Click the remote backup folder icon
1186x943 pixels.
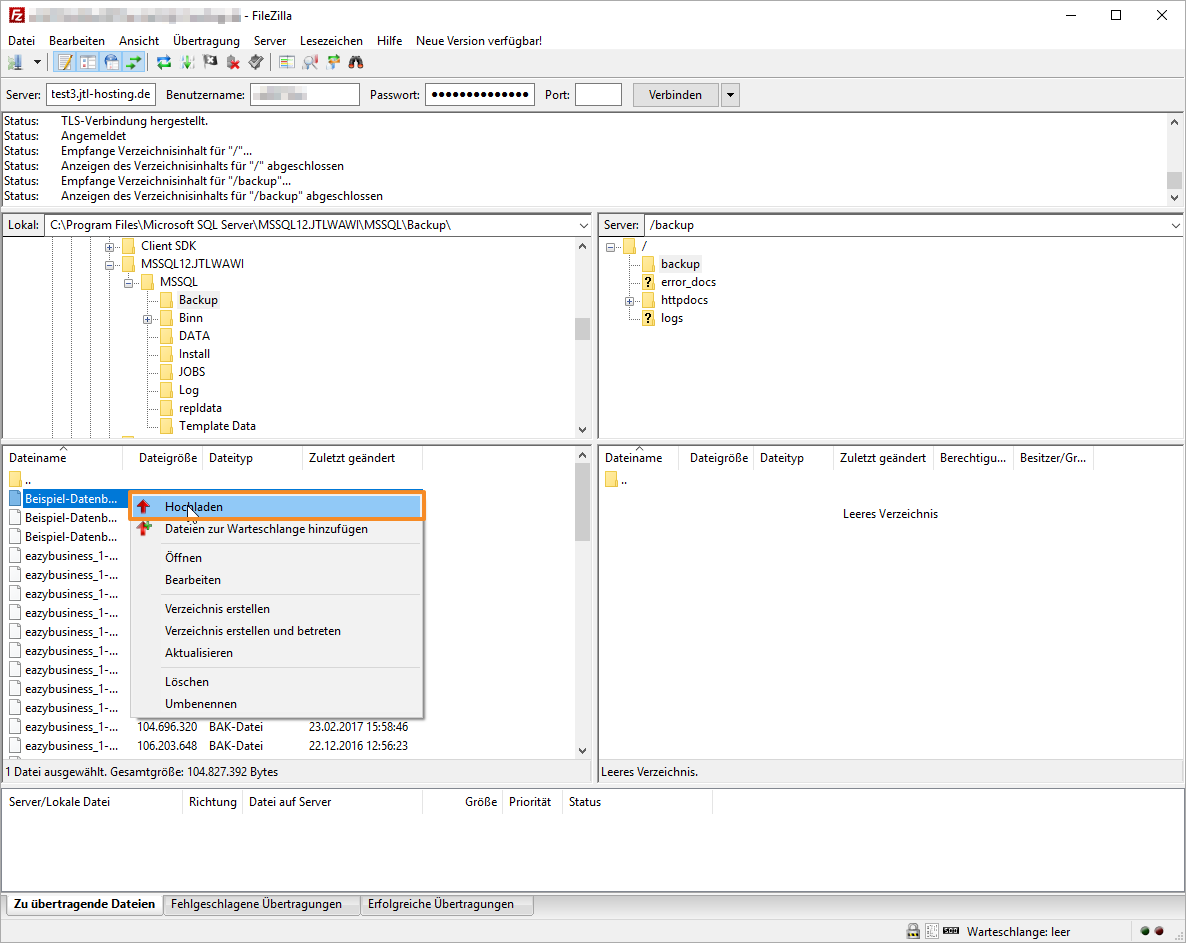tap(648, 264)
